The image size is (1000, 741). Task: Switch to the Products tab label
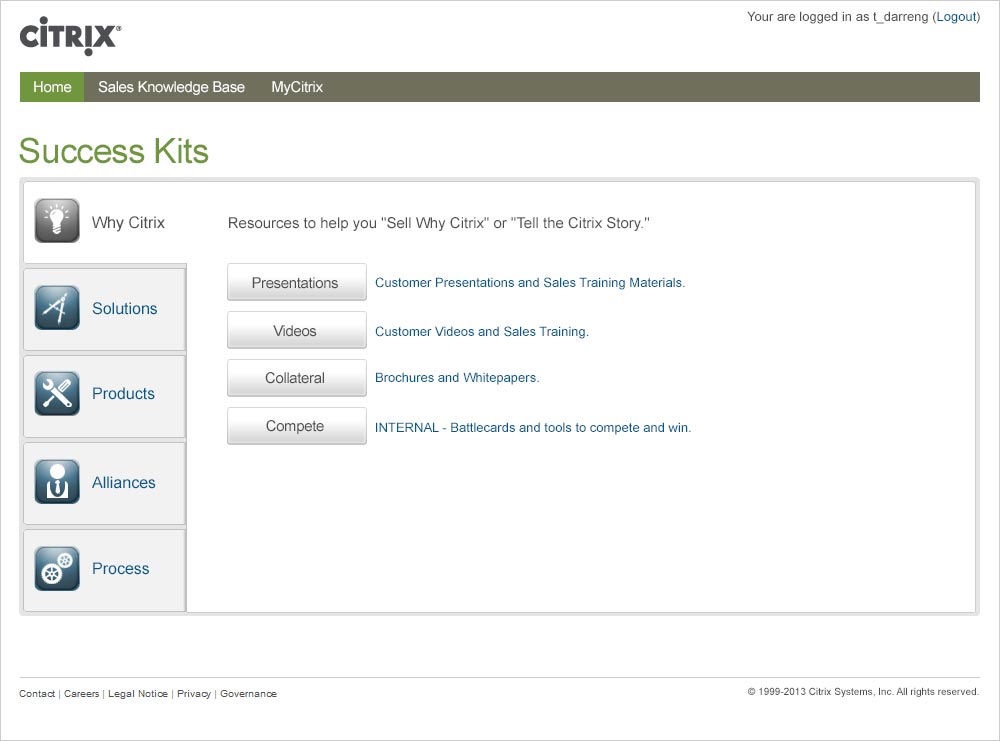point(124,393)
